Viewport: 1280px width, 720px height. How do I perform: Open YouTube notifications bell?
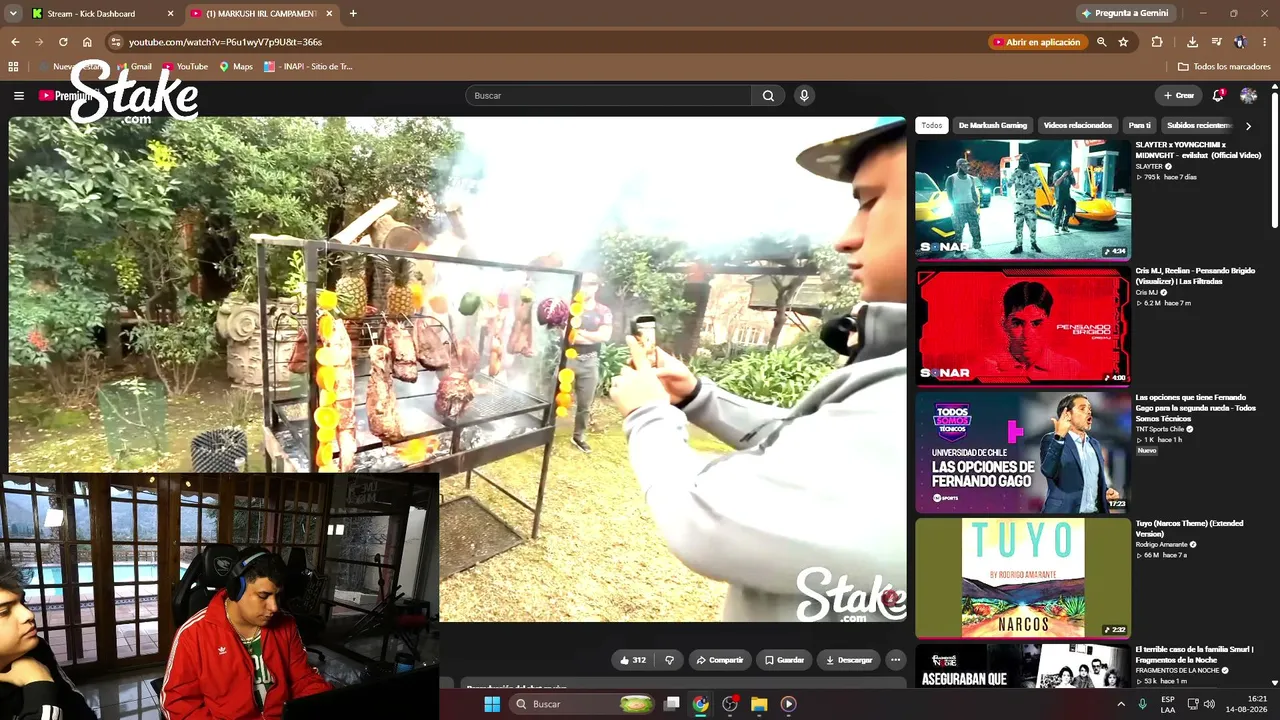click(1218, 96)
